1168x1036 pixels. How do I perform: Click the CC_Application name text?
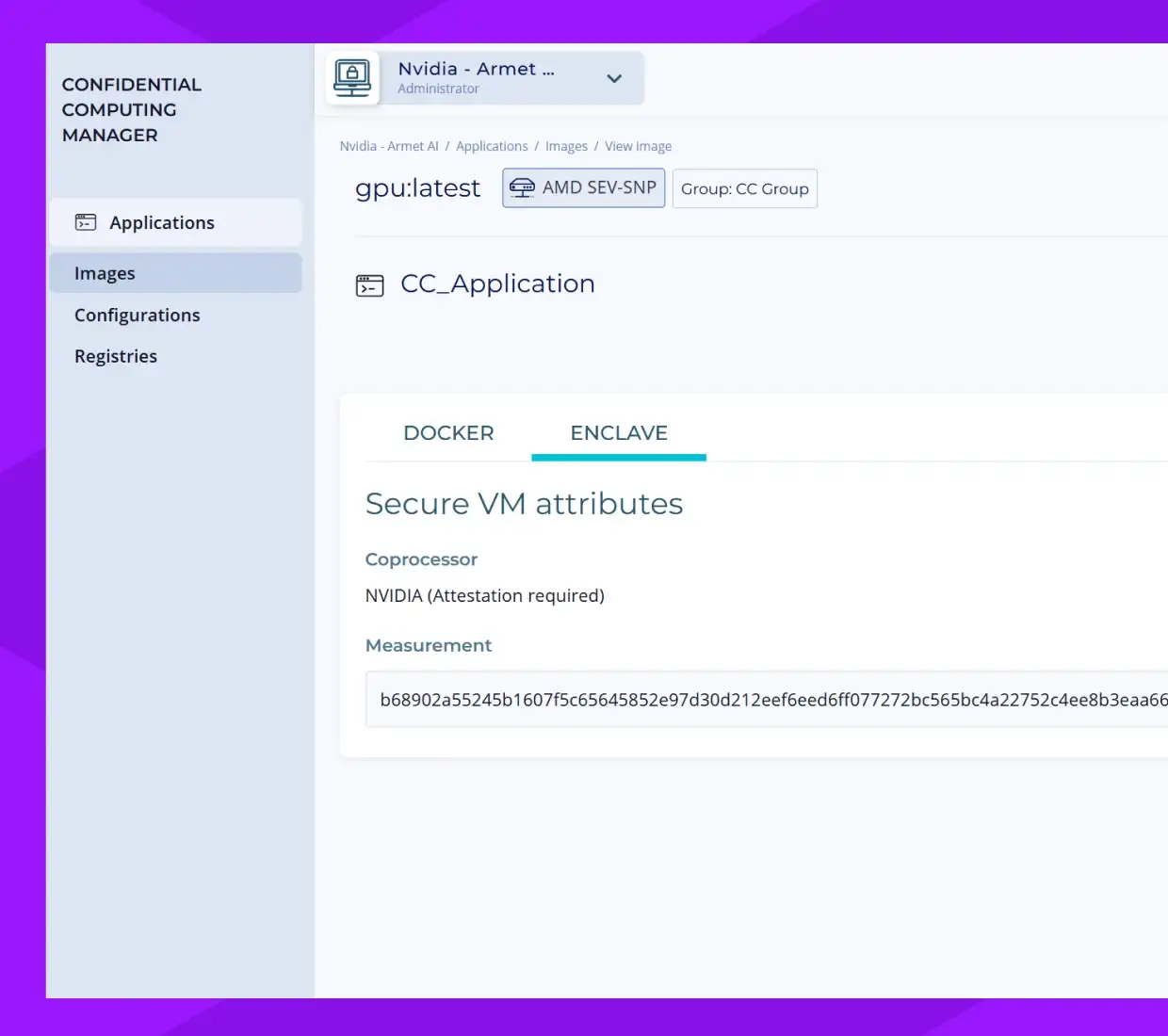coord(497,283)
